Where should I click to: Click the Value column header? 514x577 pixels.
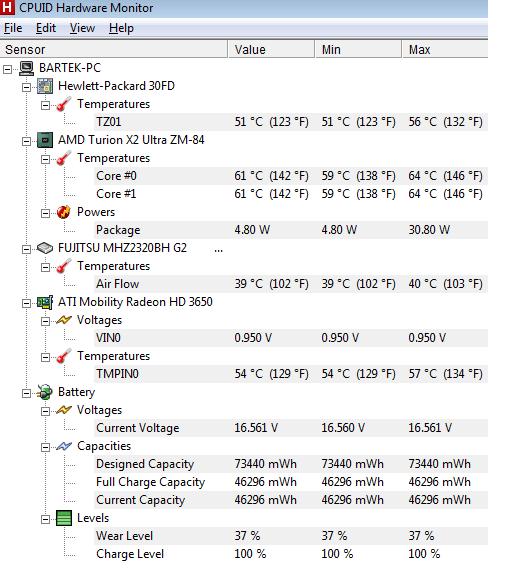click(271, 49)
